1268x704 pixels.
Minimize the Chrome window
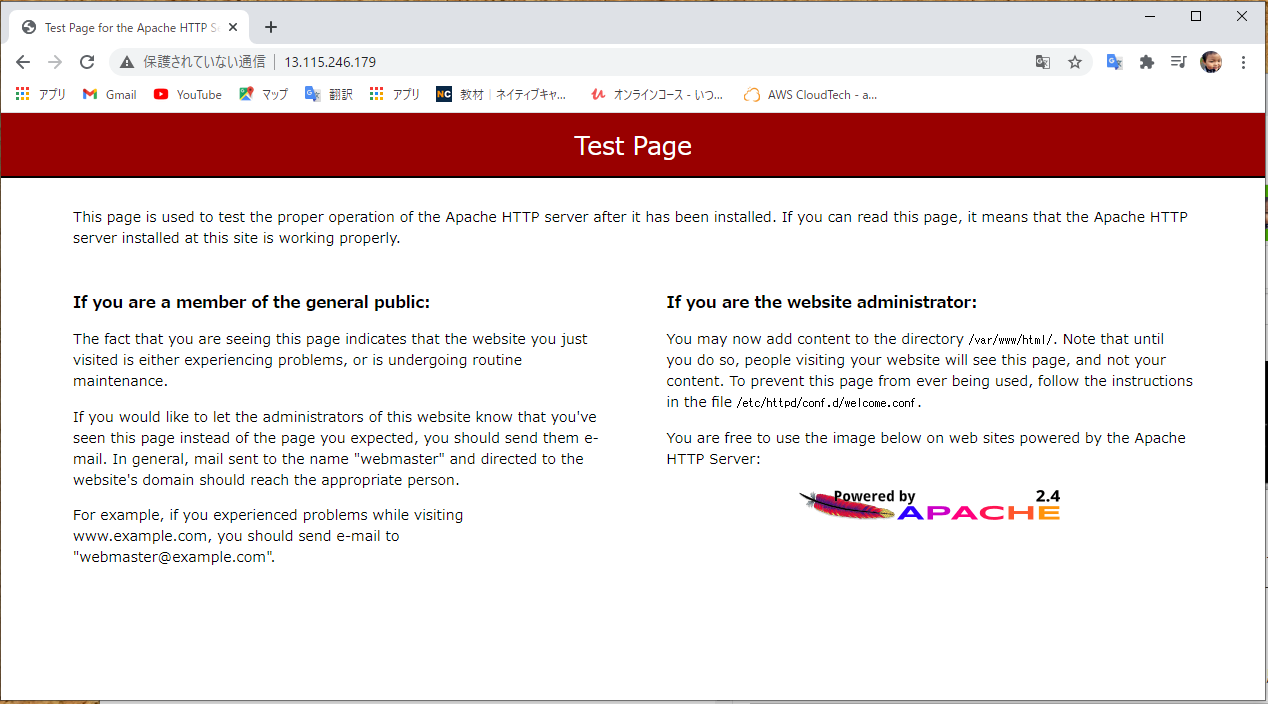pos(1150,16)
